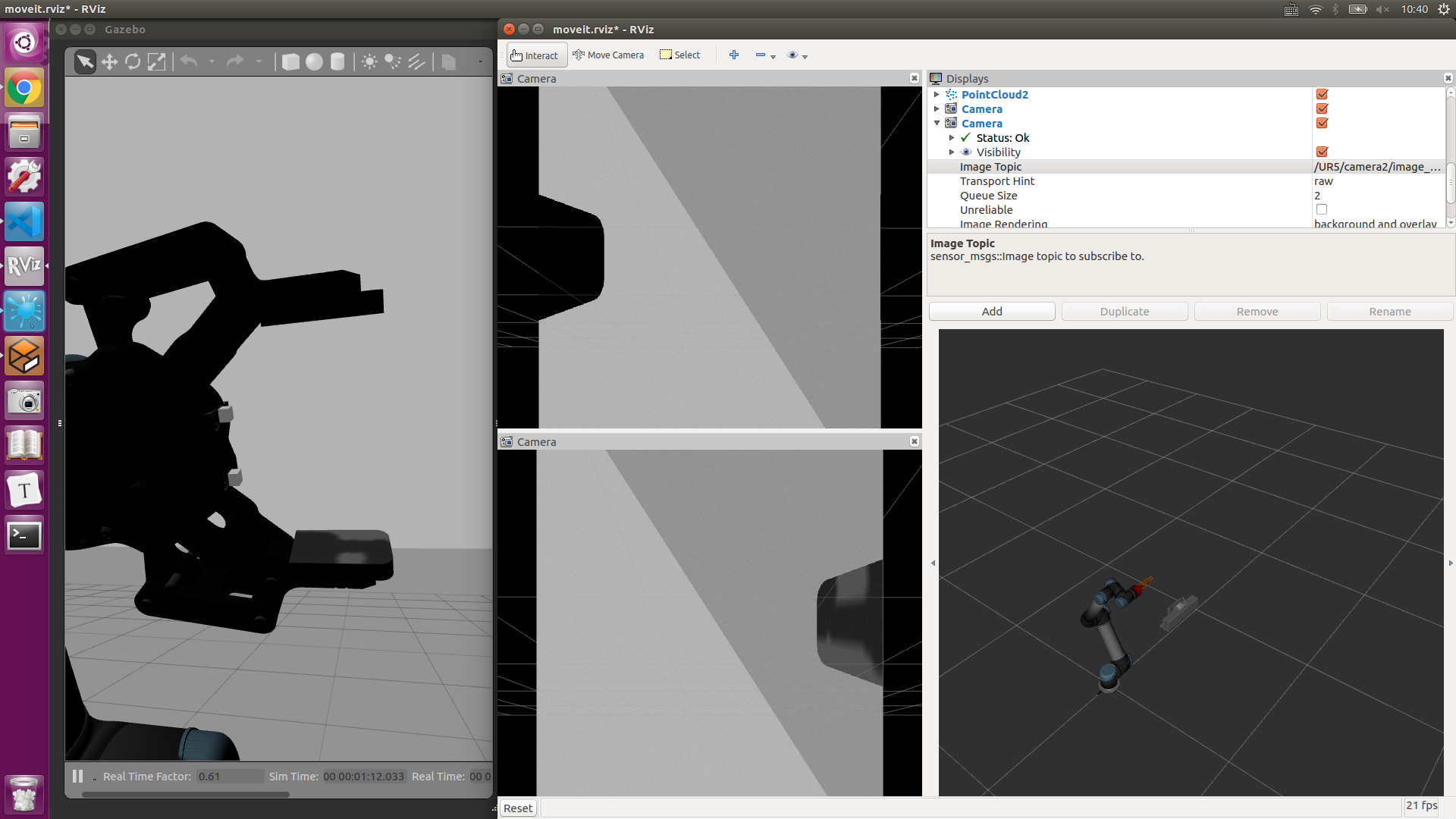Image resolution: width=1456 pixels, height=819 pixels.
Task: Select the arrow selection mode in Gazebo
Action: (85, 61)
